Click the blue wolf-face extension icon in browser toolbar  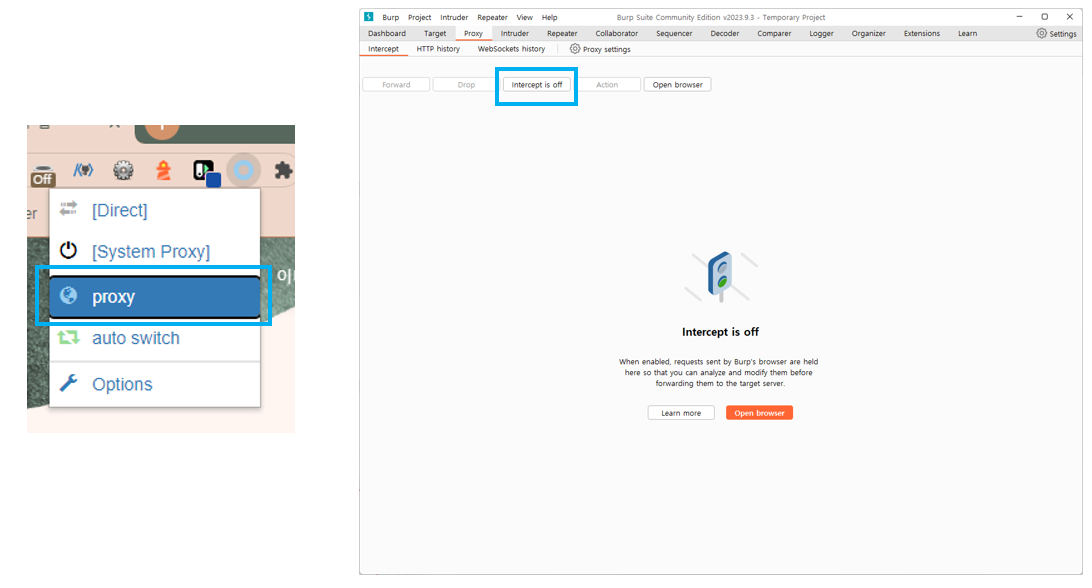84,170
